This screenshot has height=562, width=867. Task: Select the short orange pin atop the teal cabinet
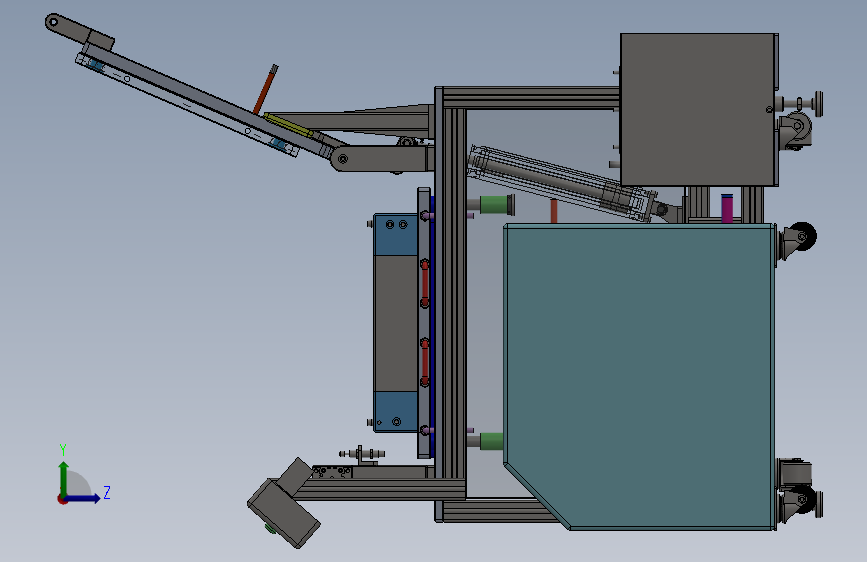pyautogui.click(x=553, y=211)
